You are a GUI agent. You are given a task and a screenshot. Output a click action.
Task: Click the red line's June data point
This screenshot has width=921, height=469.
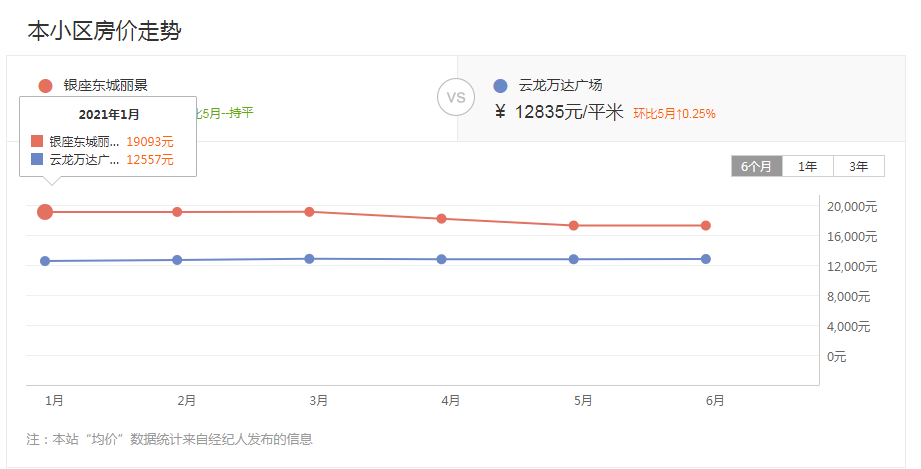pos(705,225)
